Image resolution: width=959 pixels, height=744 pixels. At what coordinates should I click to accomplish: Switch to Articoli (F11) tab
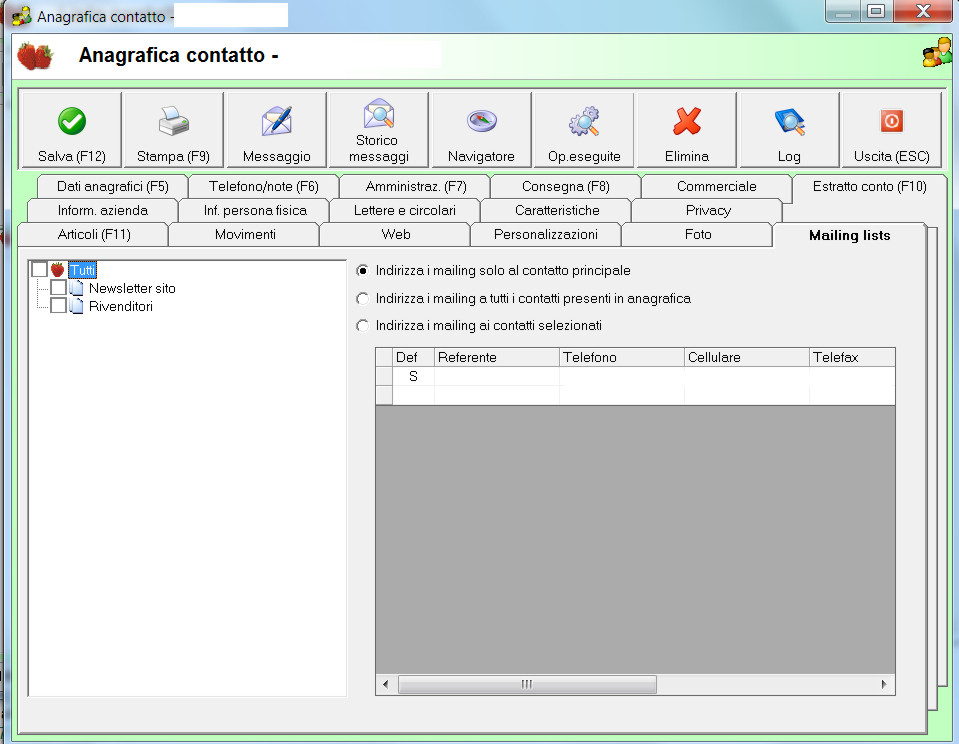coord(94,234)
